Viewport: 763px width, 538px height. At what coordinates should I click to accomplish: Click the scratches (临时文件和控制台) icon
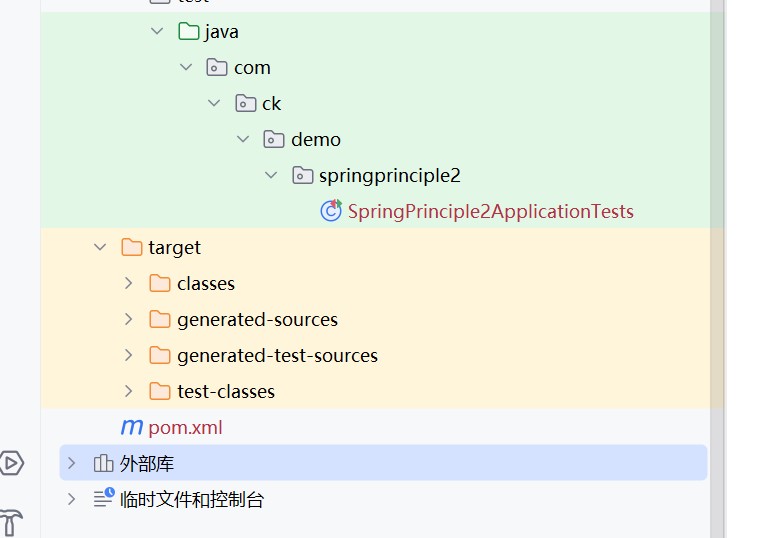click(x=103, y=498)
